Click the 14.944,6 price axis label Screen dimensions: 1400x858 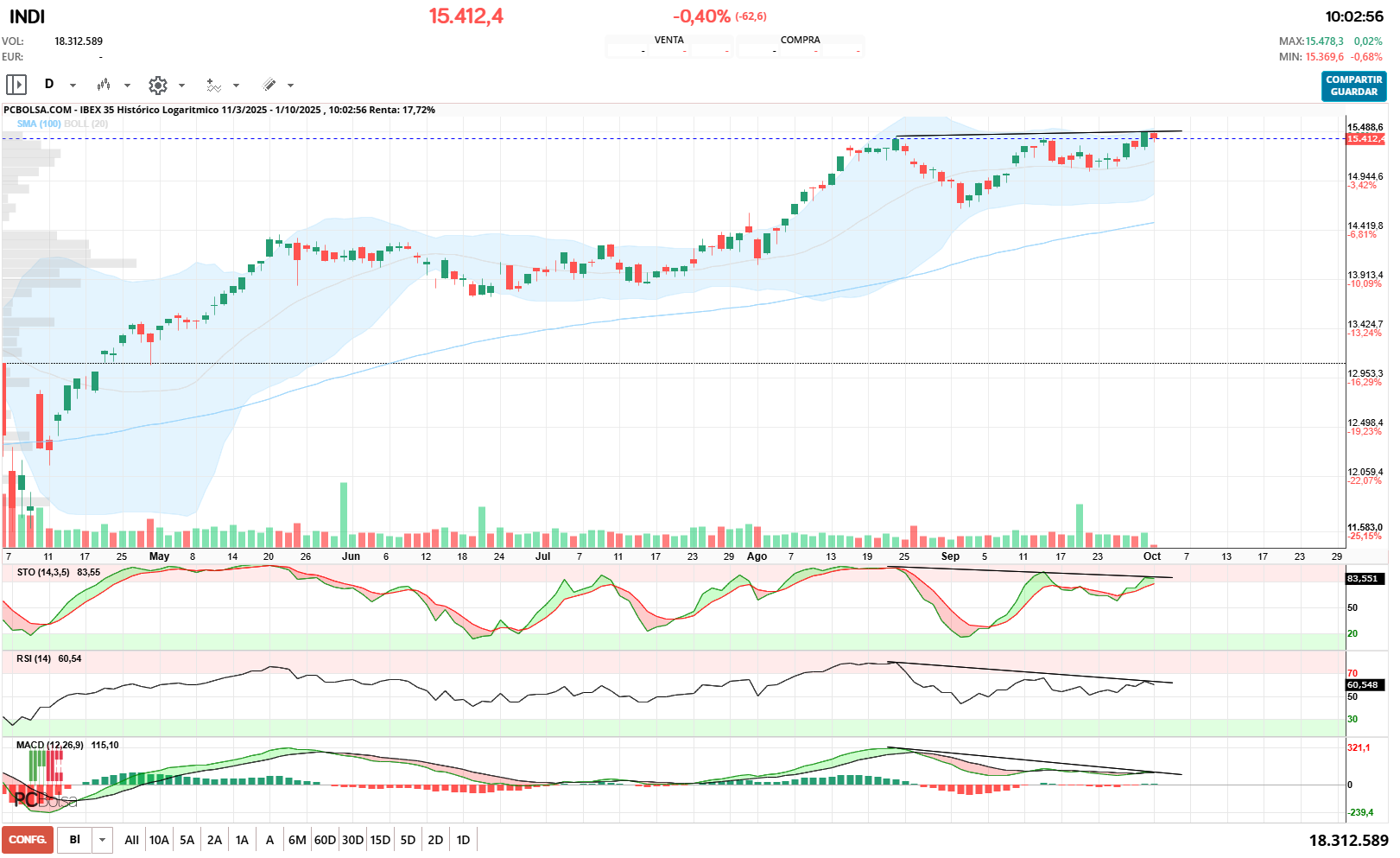point(1365,176)
